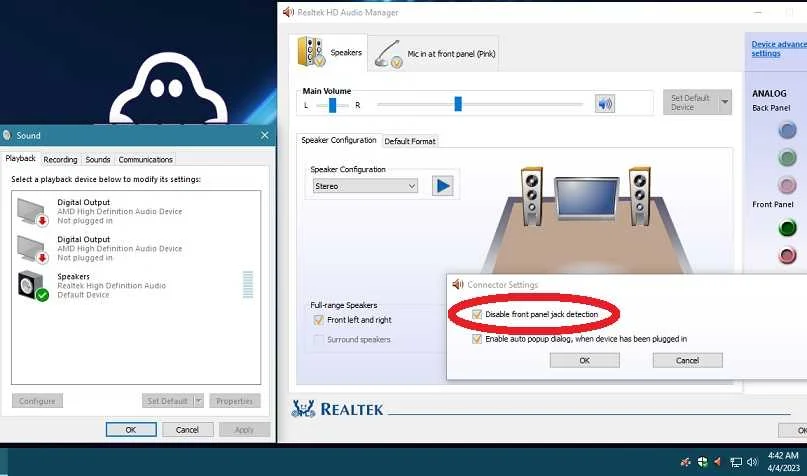The image size is (807, 476).
Task: Toggle Front left and right checkbox
Action: [x=318, y=320]
